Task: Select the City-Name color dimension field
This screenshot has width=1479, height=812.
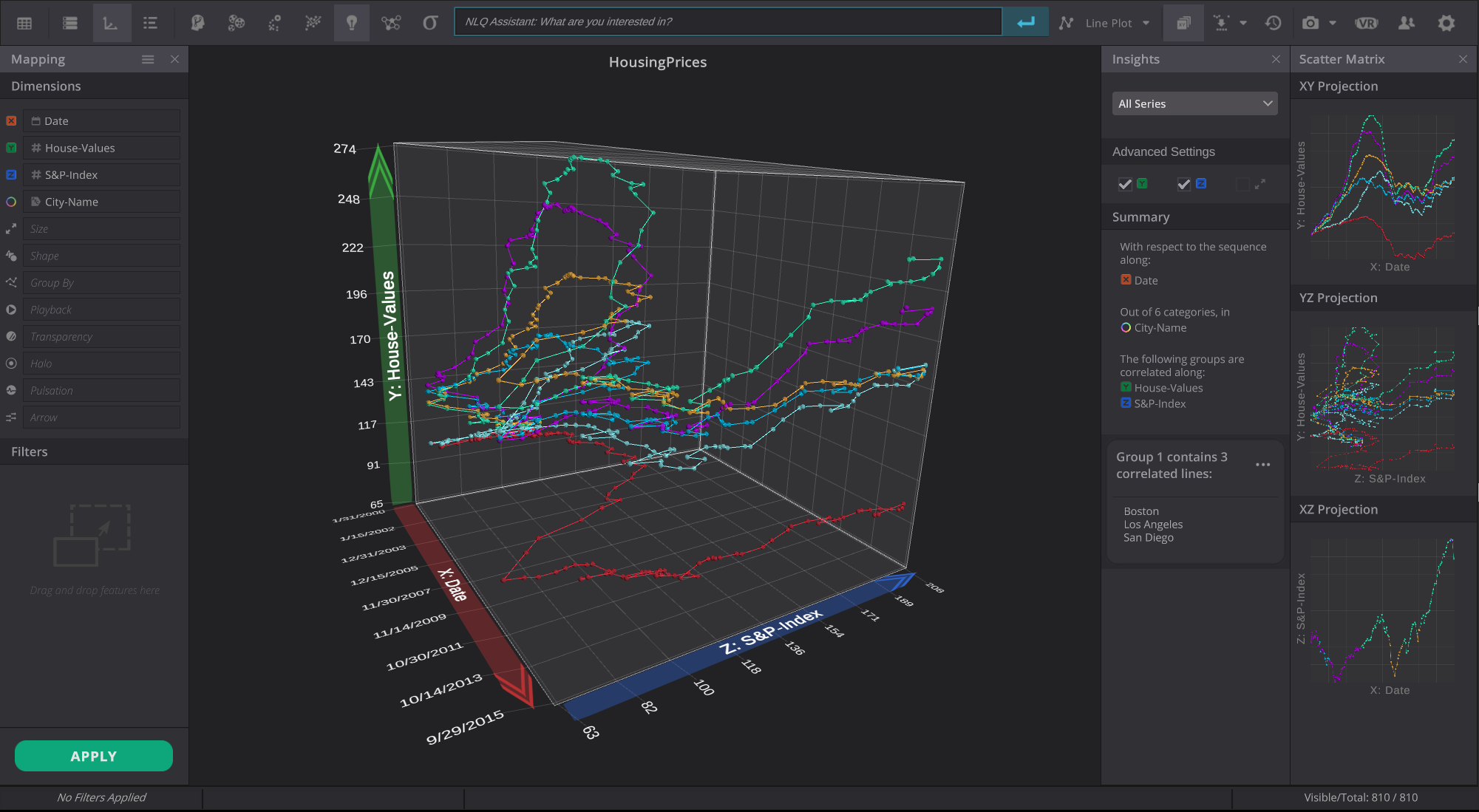Action: point(101,202)
